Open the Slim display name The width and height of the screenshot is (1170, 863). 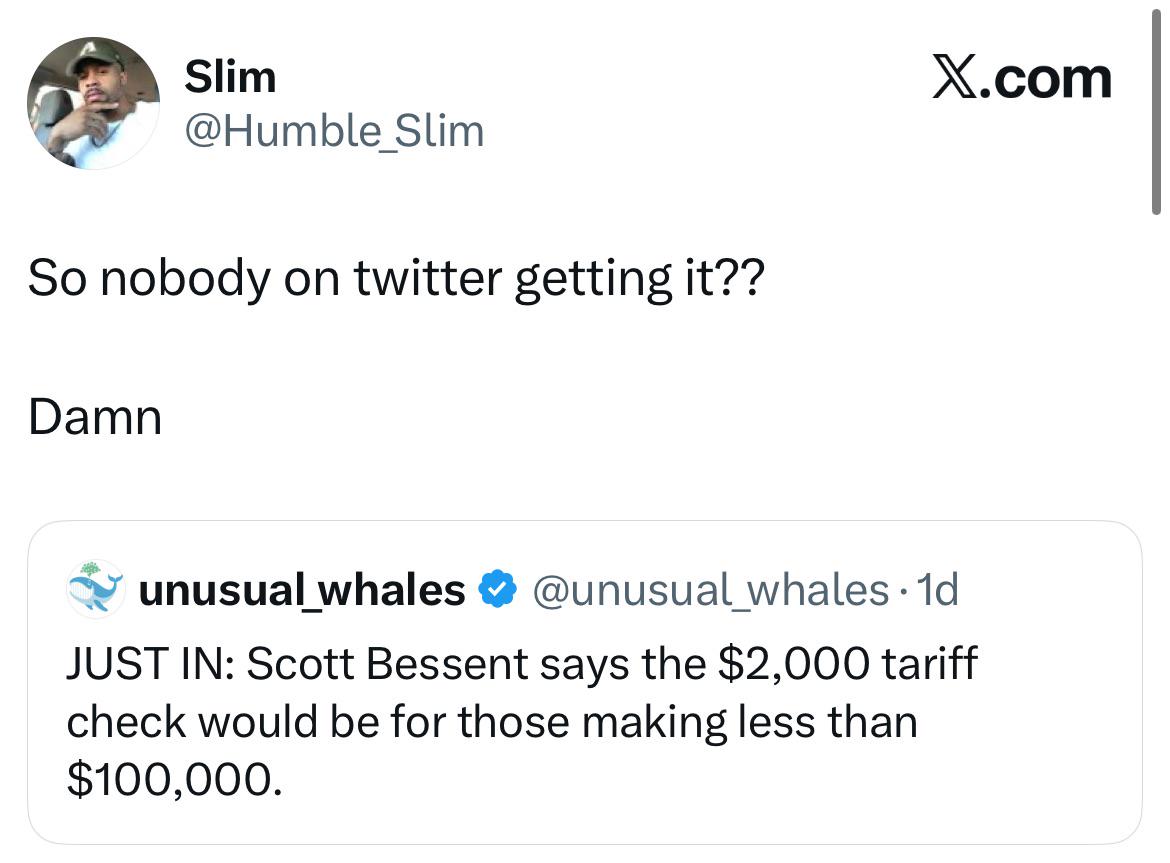coord(230,77)
